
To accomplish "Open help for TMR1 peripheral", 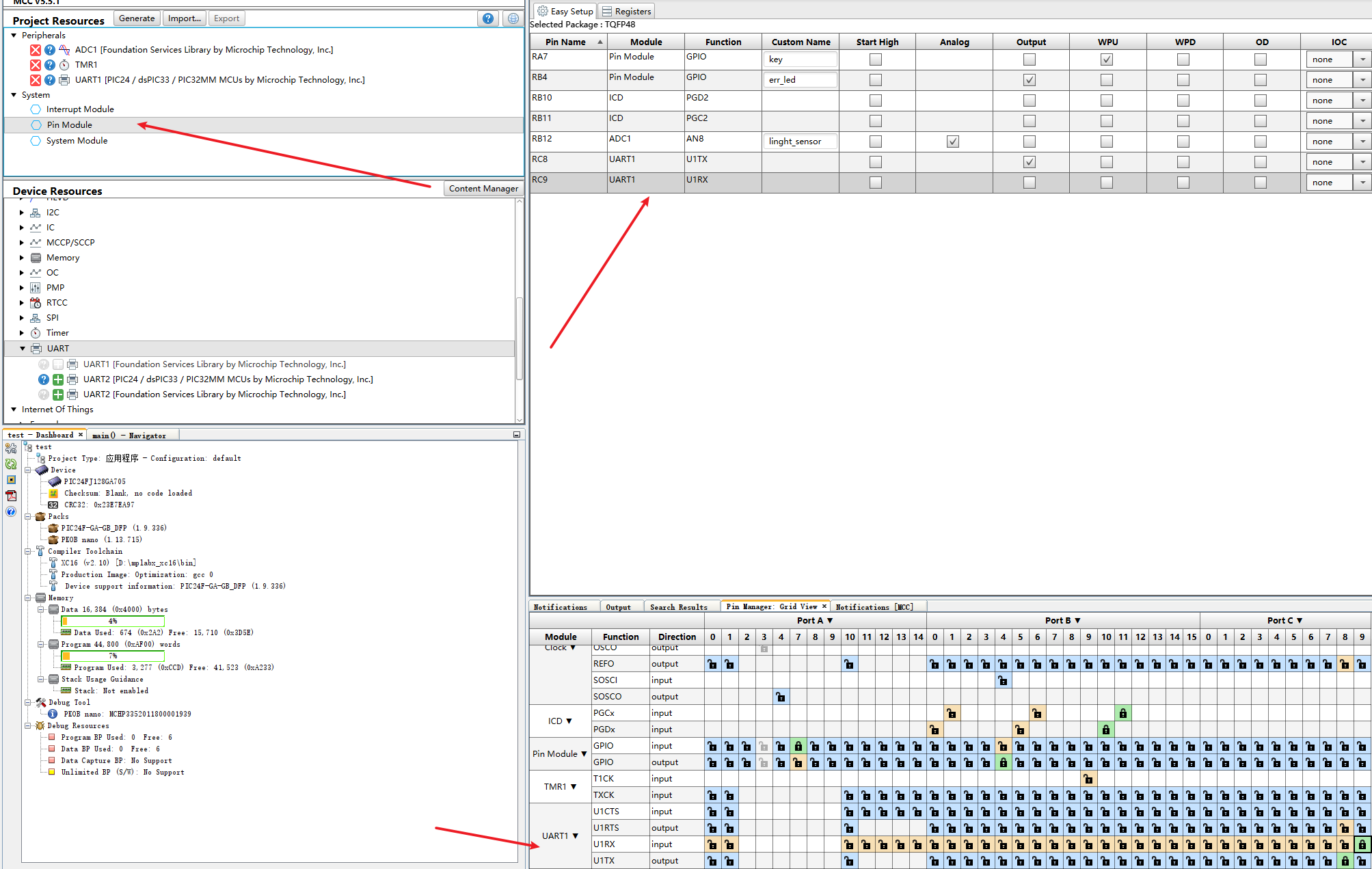I will pos(50,65).
